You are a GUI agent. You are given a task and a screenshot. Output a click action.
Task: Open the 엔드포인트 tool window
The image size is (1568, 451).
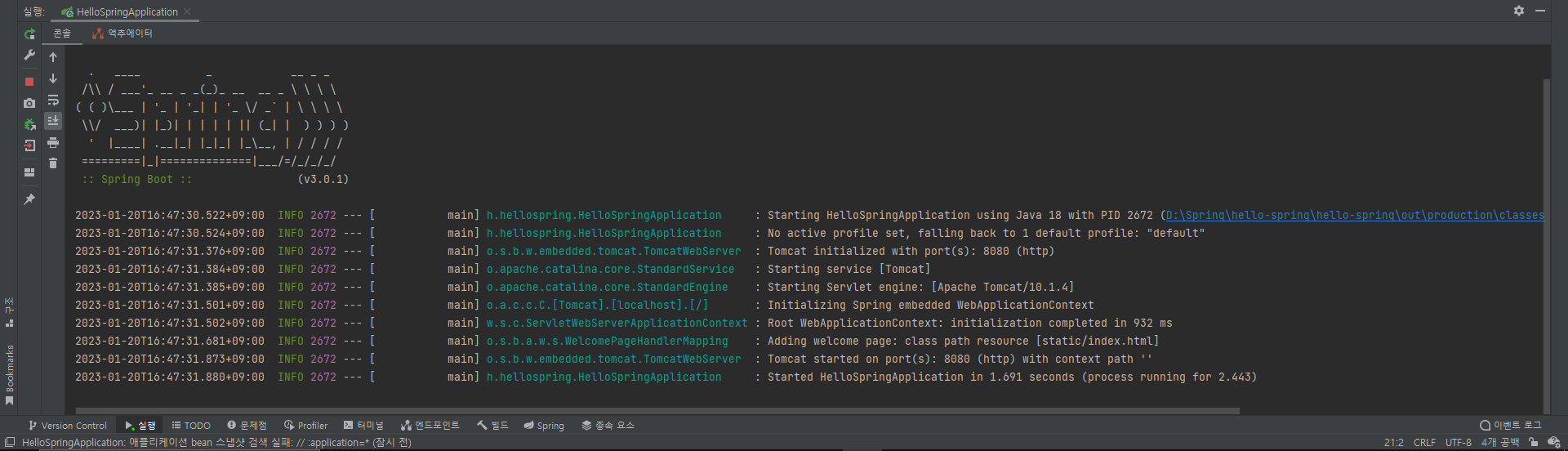430,426
